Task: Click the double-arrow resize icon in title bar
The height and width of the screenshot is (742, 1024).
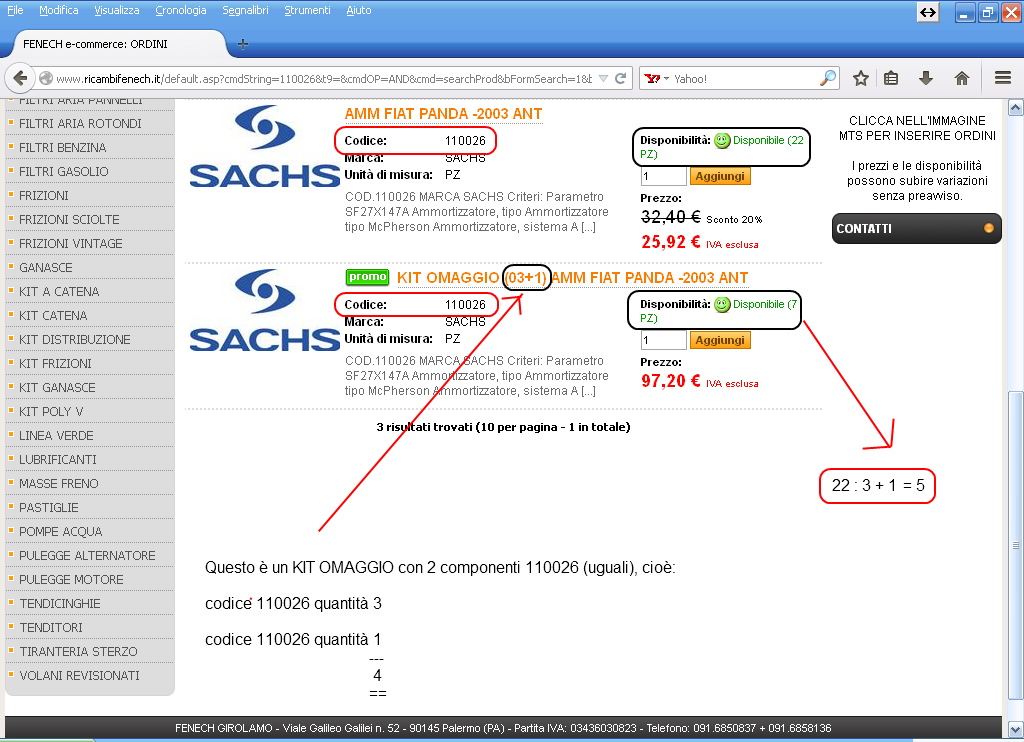Action: click(x=927, y=12)
